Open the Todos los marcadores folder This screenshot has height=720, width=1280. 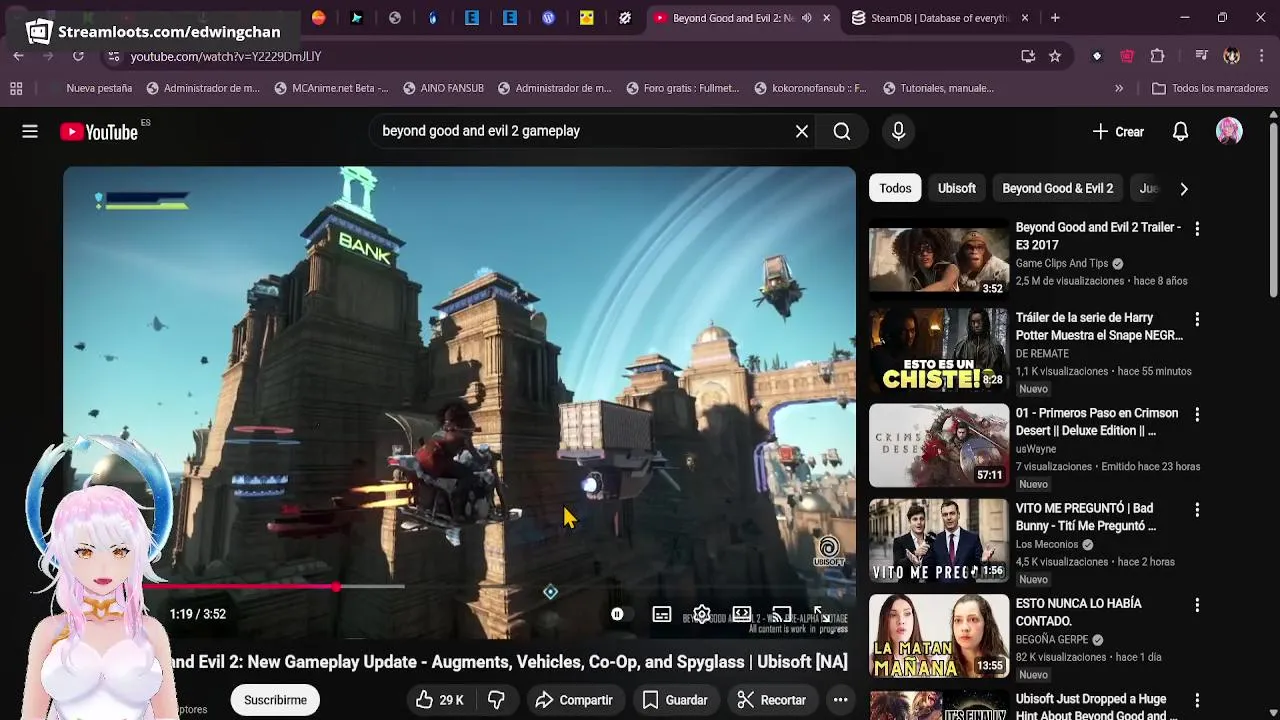tap(1210, 88)
